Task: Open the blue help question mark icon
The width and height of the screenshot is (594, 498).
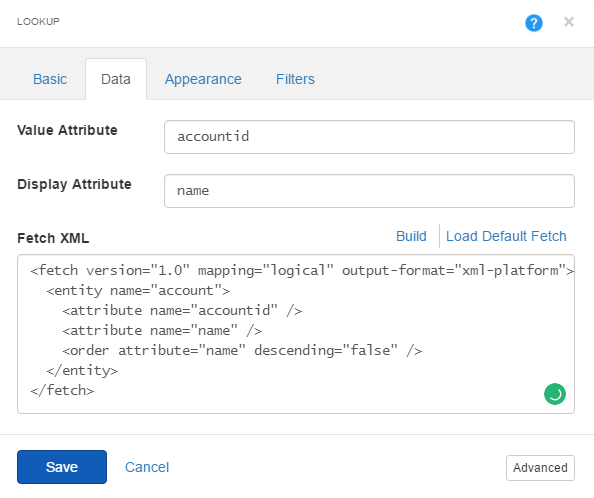Action: (533, 23)
